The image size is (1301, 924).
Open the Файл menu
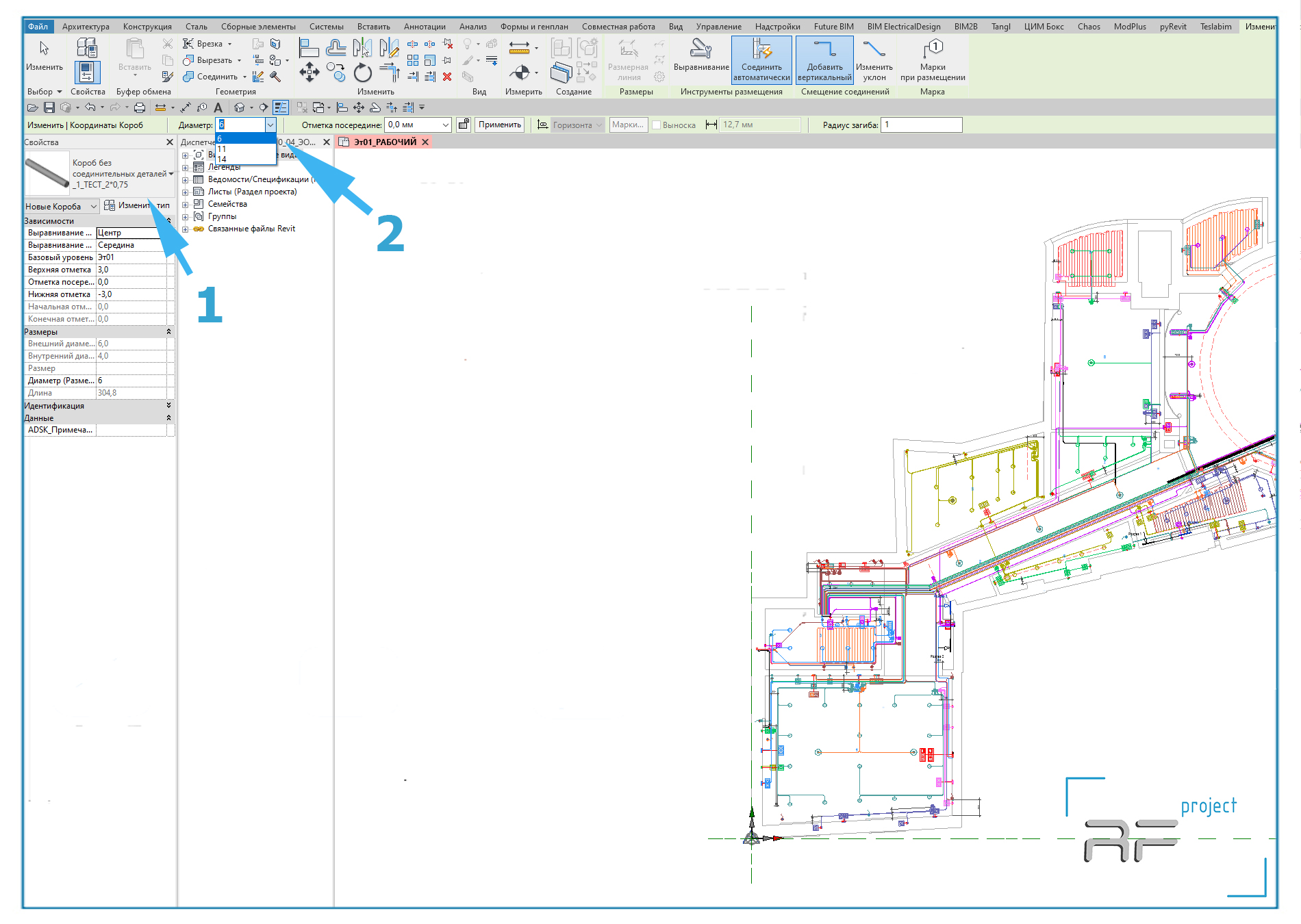point(38,27)
